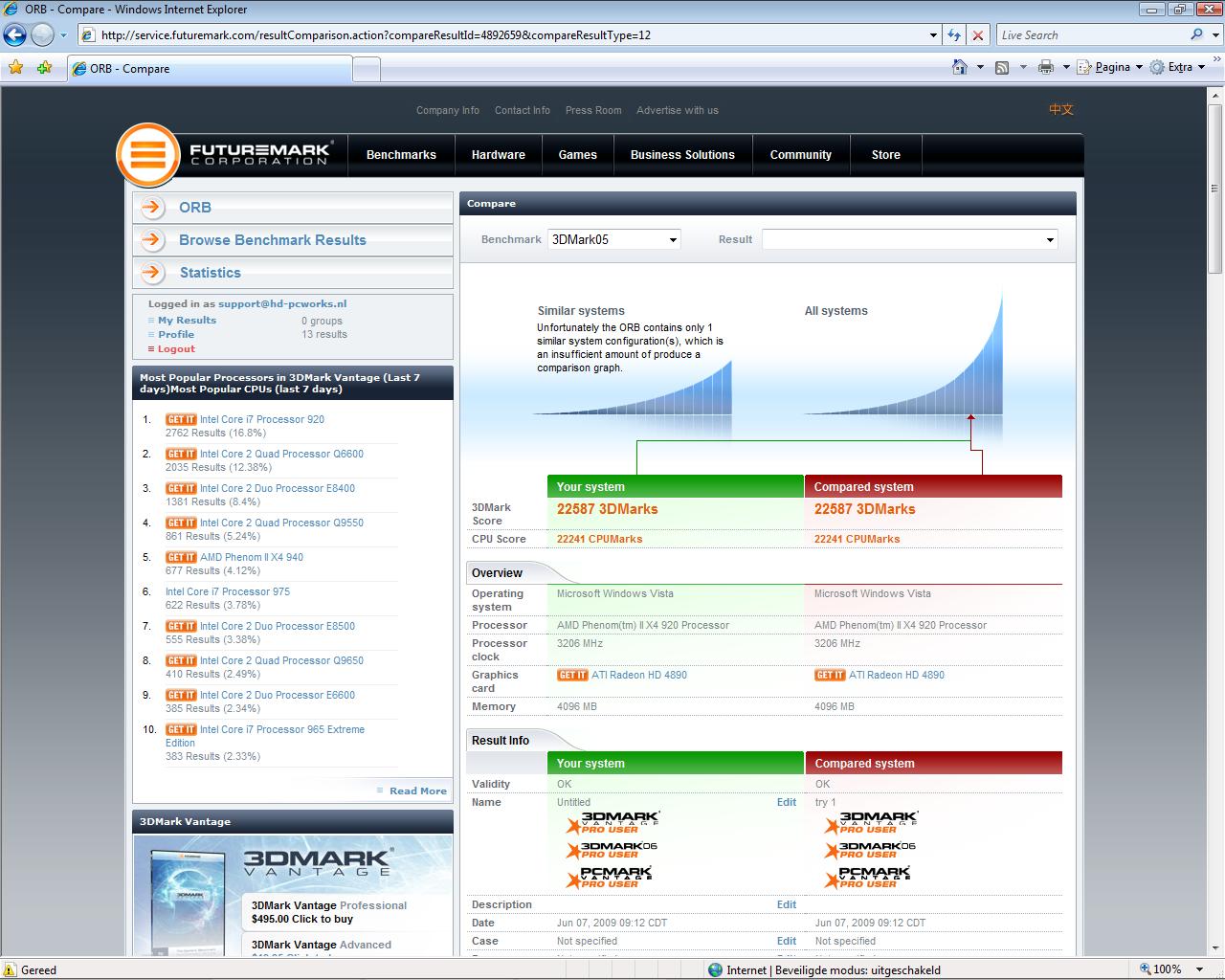
Task: Click Intel Core i7 Processor 975 link
Action: click(x=228, y=591)
